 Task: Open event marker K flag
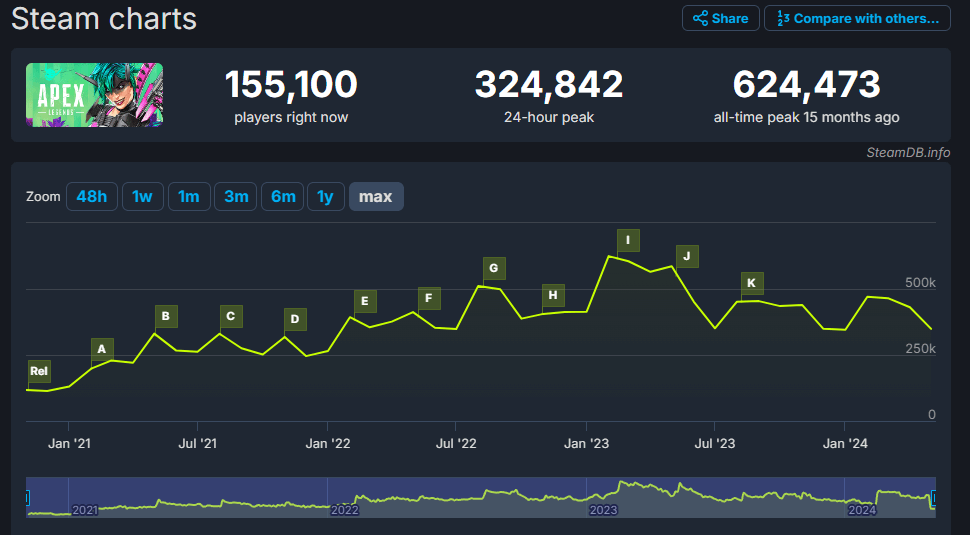tap(751, 283)
